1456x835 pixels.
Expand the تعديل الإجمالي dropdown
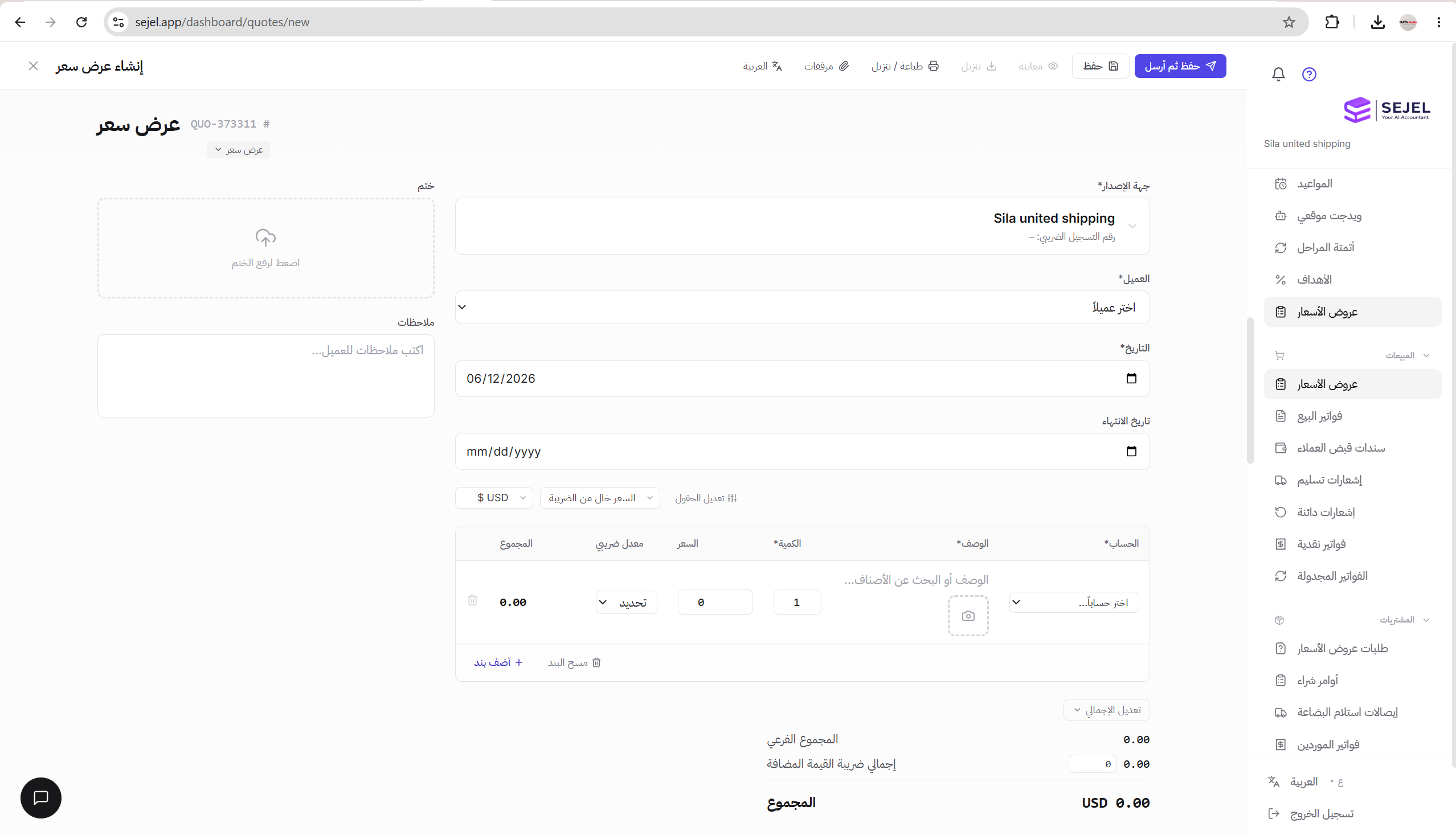tap(1107, 710)
